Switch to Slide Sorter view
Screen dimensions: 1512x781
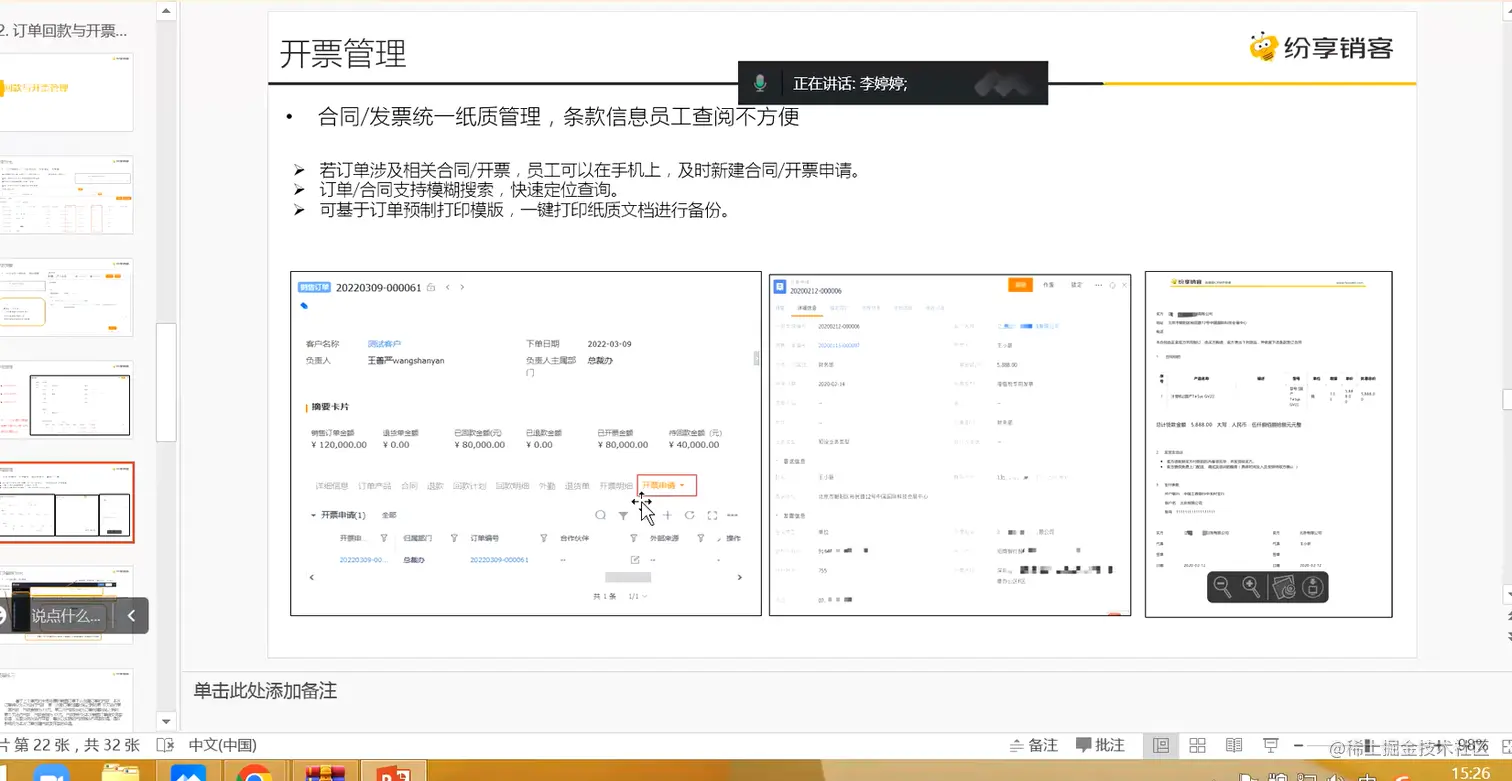coord(1197,745)
